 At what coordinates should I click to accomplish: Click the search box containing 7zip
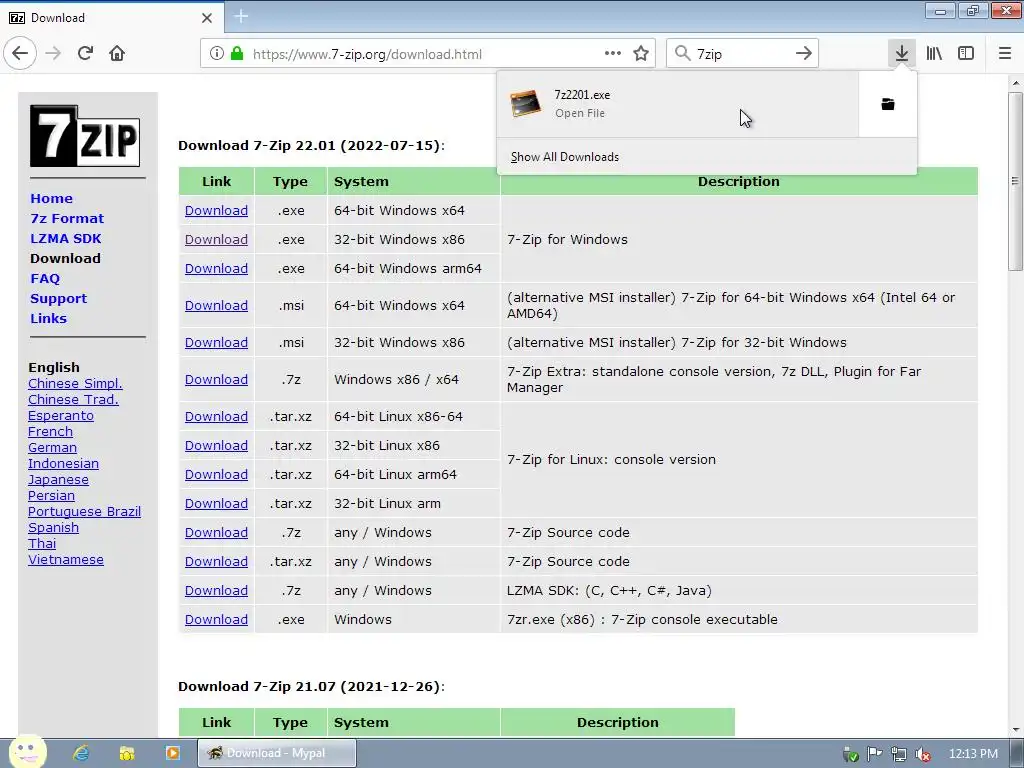741,54
